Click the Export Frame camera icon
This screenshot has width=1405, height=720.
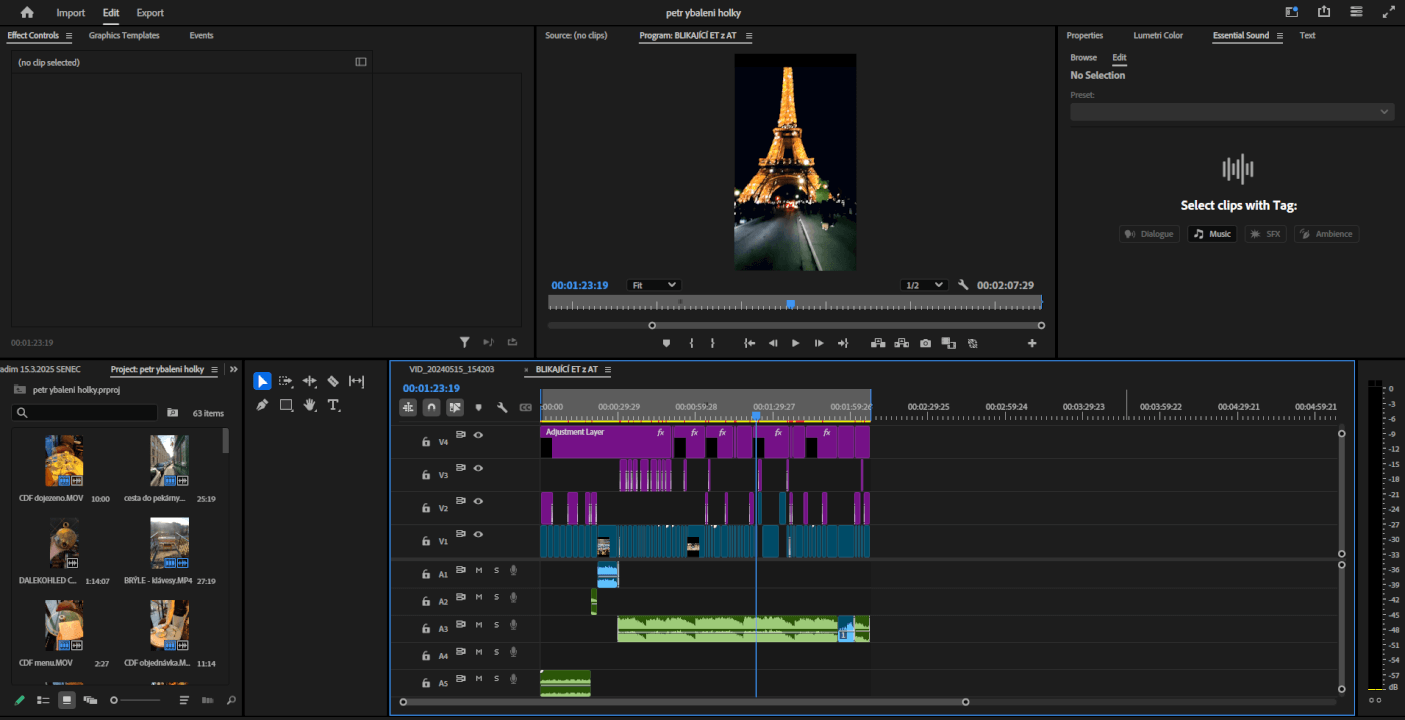pyautogui.click(x=925, y=343)
